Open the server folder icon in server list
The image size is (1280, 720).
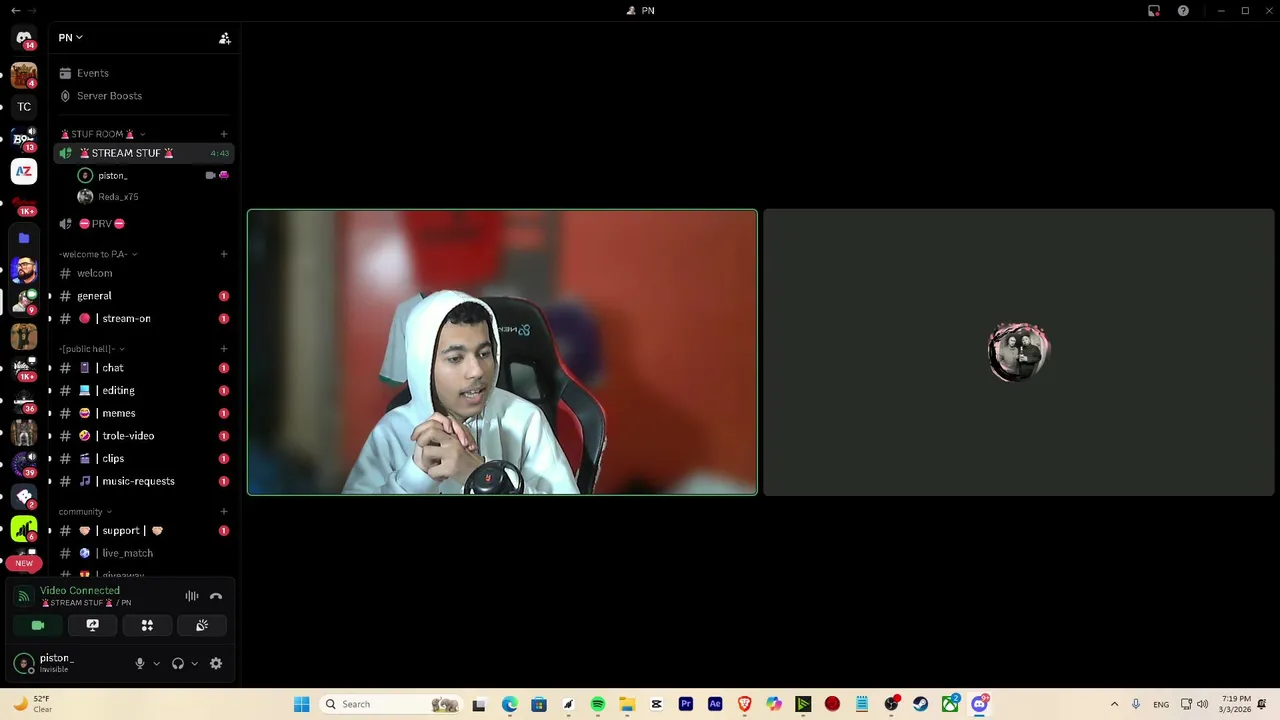(x=24, y=238)
